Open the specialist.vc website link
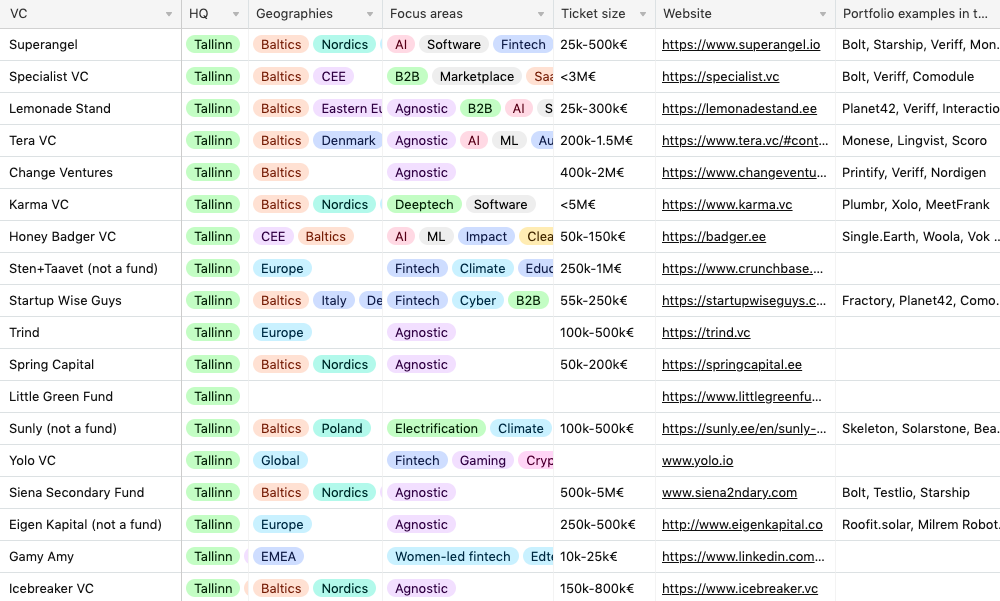The height and width of the screenshot is (601, 1000). (x=721, y=77)
